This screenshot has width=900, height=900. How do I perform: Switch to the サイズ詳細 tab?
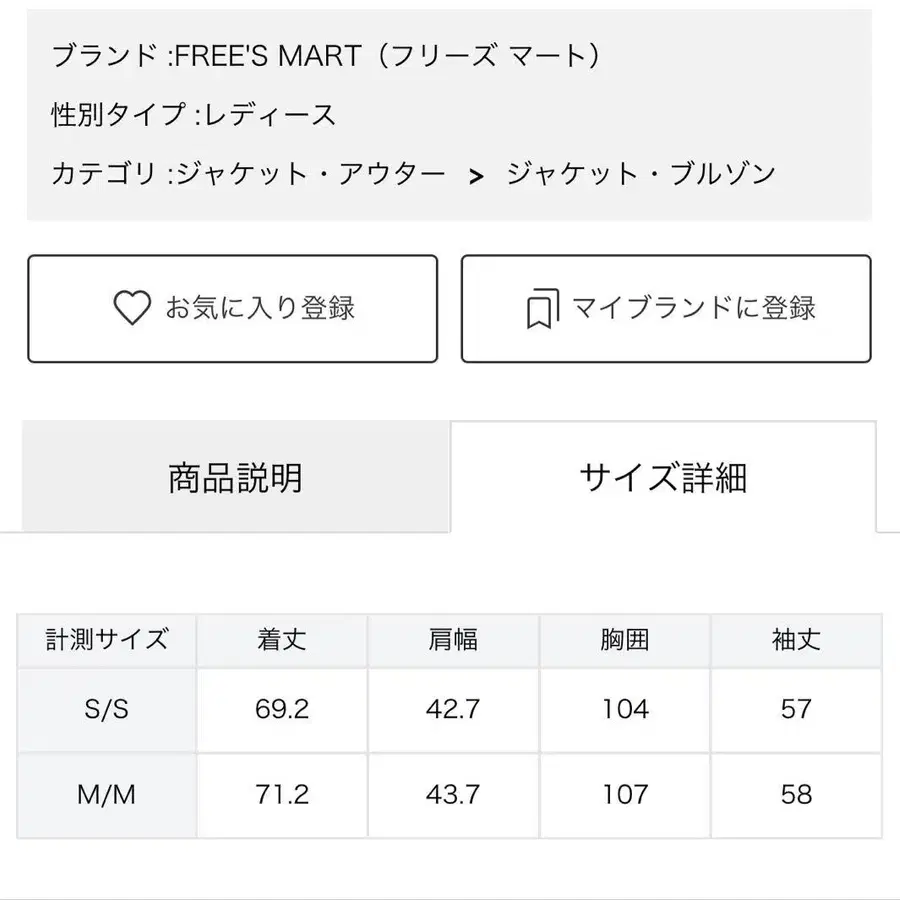click(665, 477)
